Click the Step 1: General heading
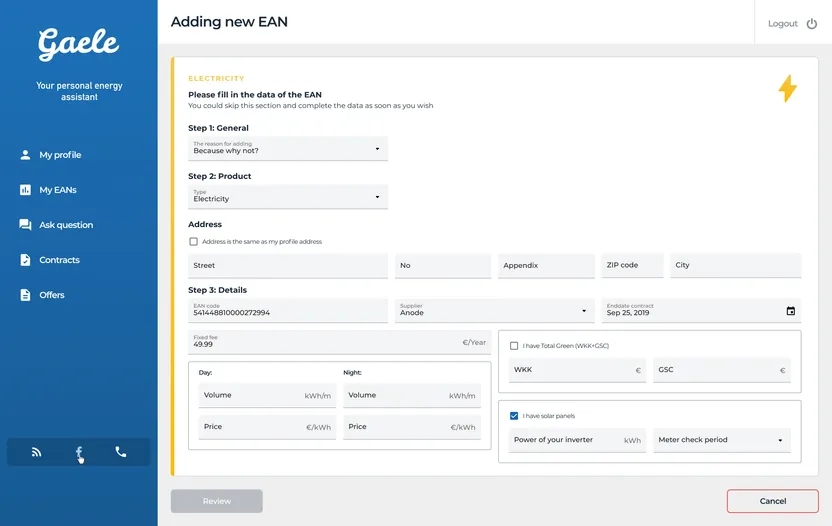 [218, 128]
